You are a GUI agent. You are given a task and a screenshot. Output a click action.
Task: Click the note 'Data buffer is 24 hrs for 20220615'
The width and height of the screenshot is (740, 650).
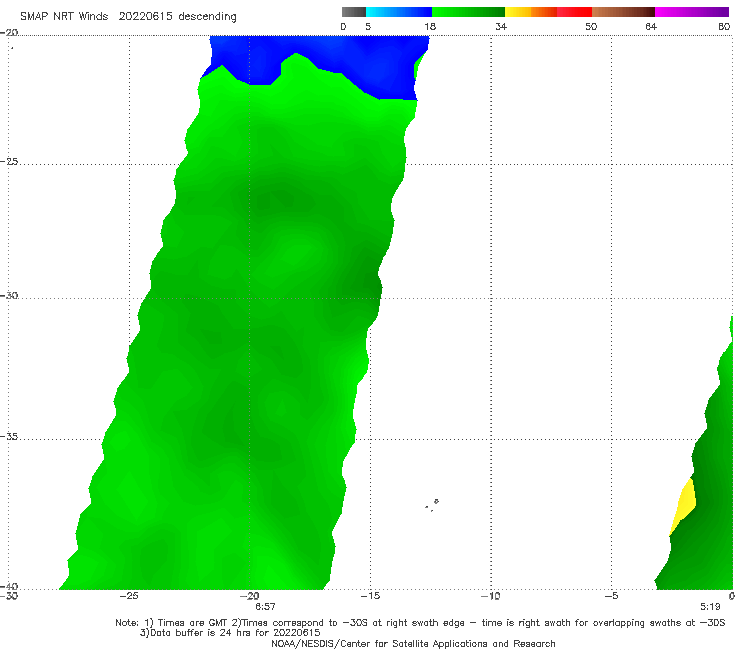click(x=230, y=633)
